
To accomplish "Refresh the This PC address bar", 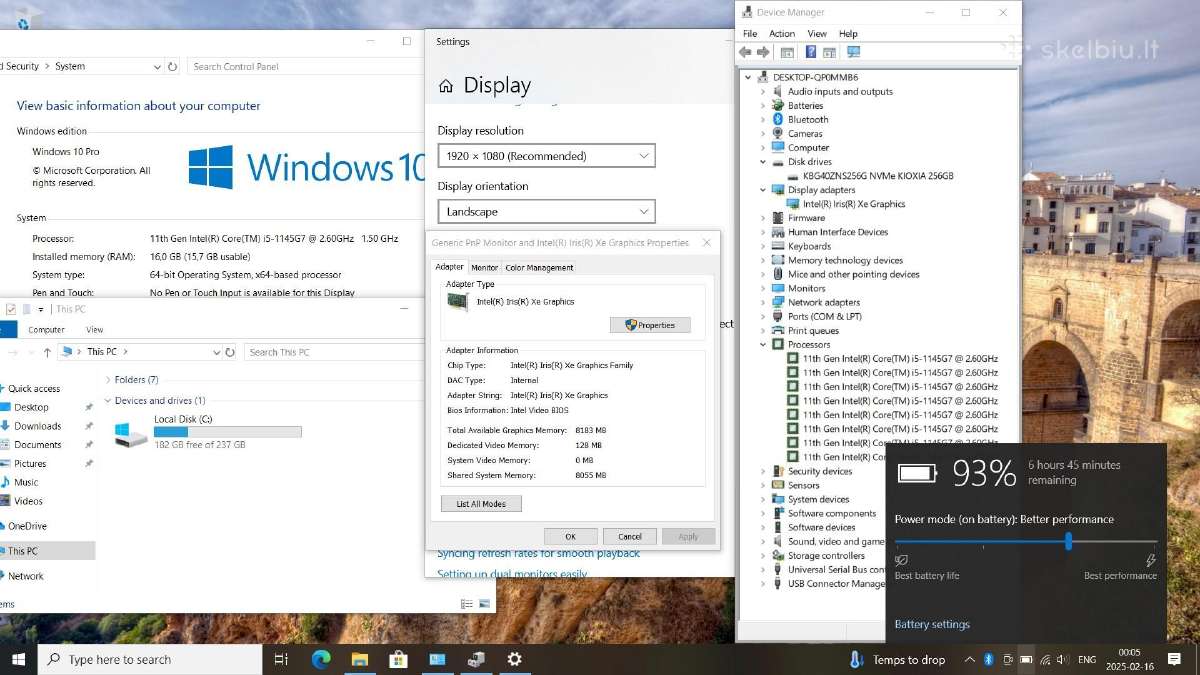I will pyautogui.click(x=230, y=352).
